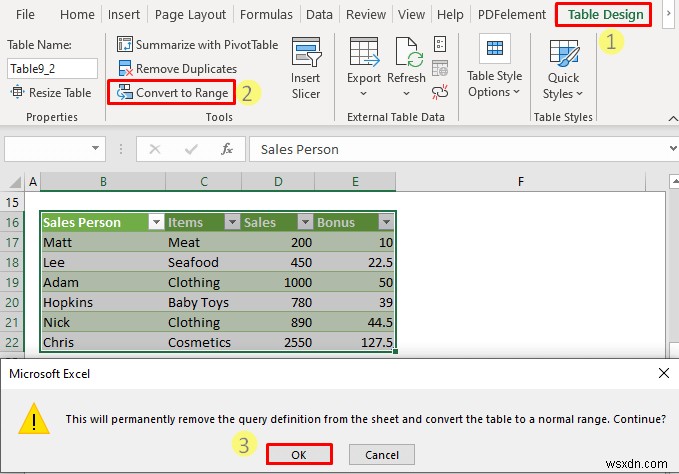This screenshot has width=679, height=474.
Task: Click Cancel in the confirmation dialog
Action: pyautogui.click(x=382, y=455)
